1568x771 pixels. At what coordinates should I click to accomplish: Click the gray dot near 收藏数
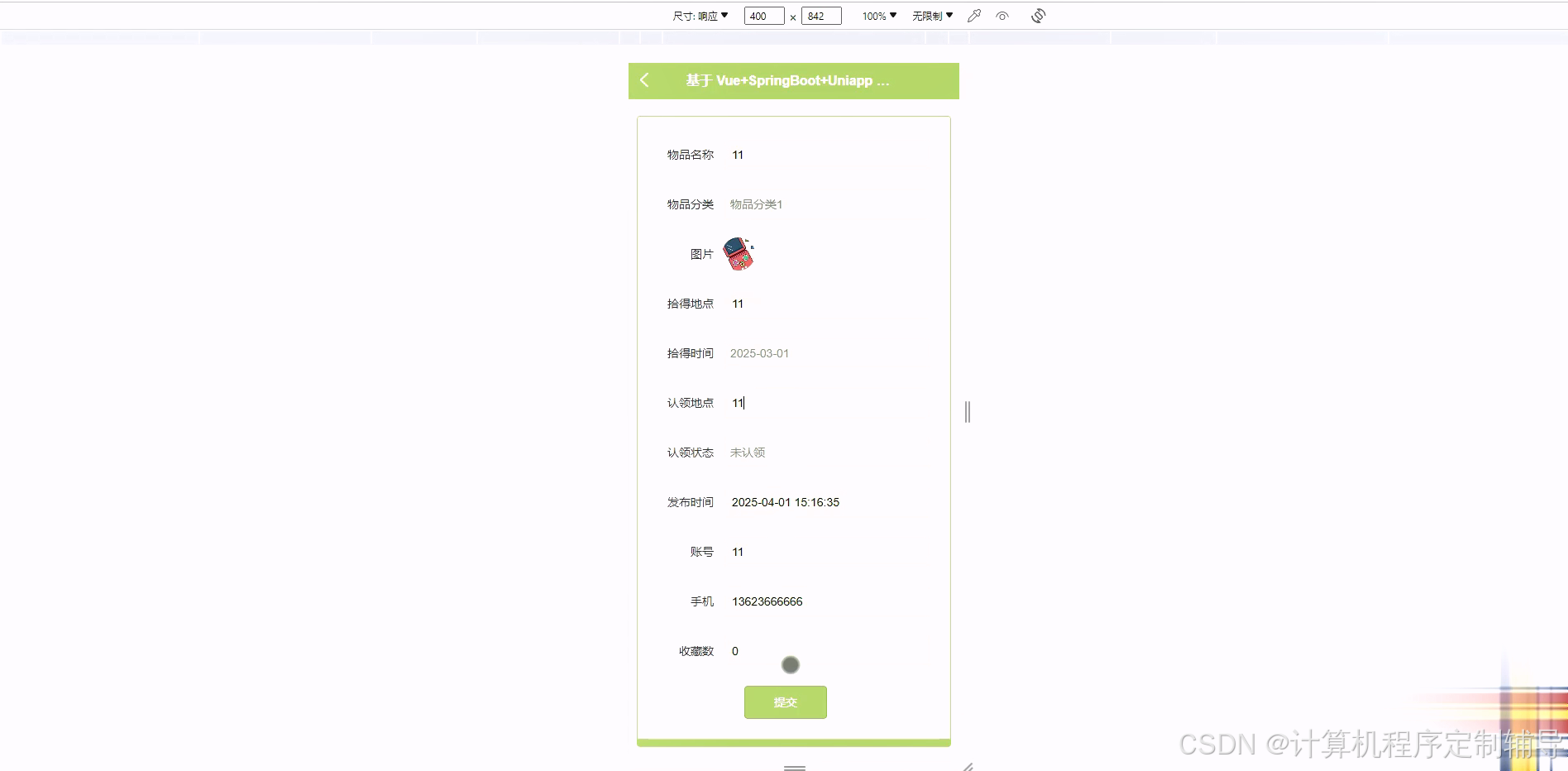click(x=791, y=664)
